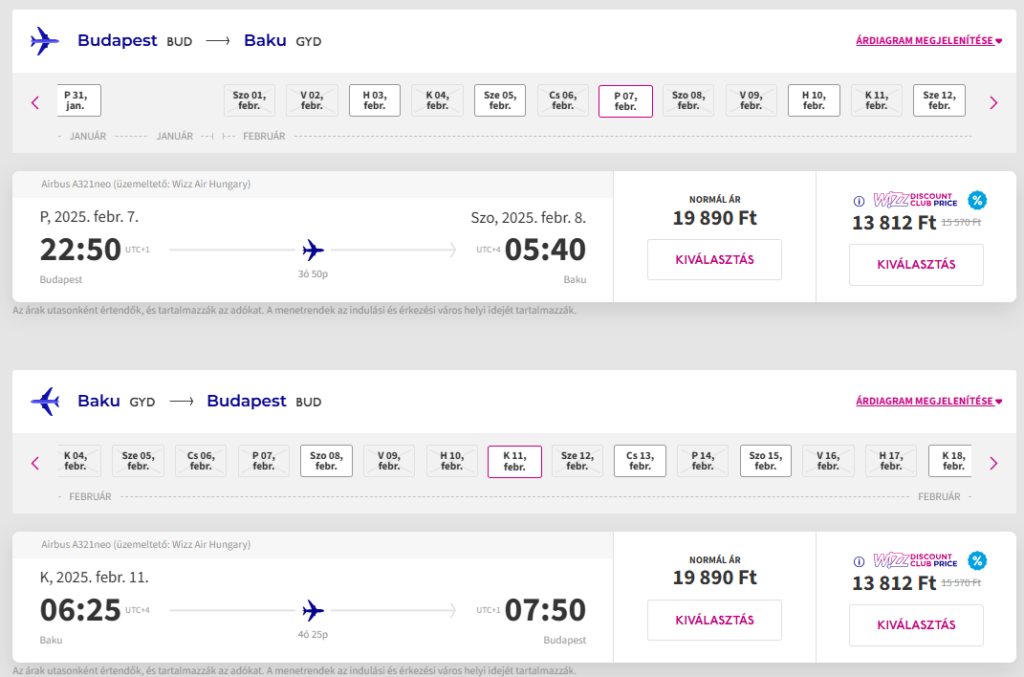Click the percent badge on outbound discount price

(977, 200)
